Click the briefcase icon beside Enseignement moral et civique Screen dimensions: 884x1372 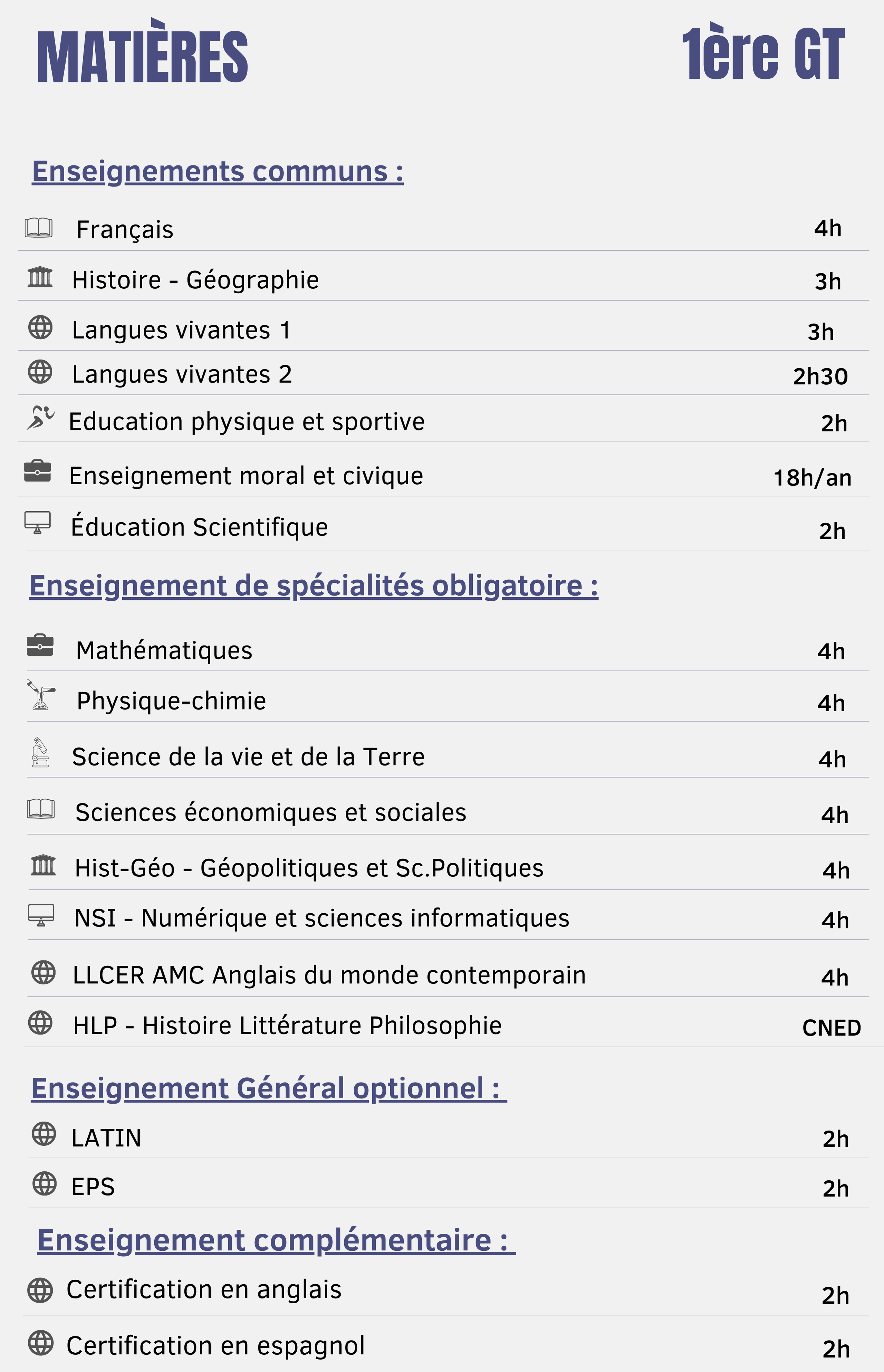(x=37, y=471)
